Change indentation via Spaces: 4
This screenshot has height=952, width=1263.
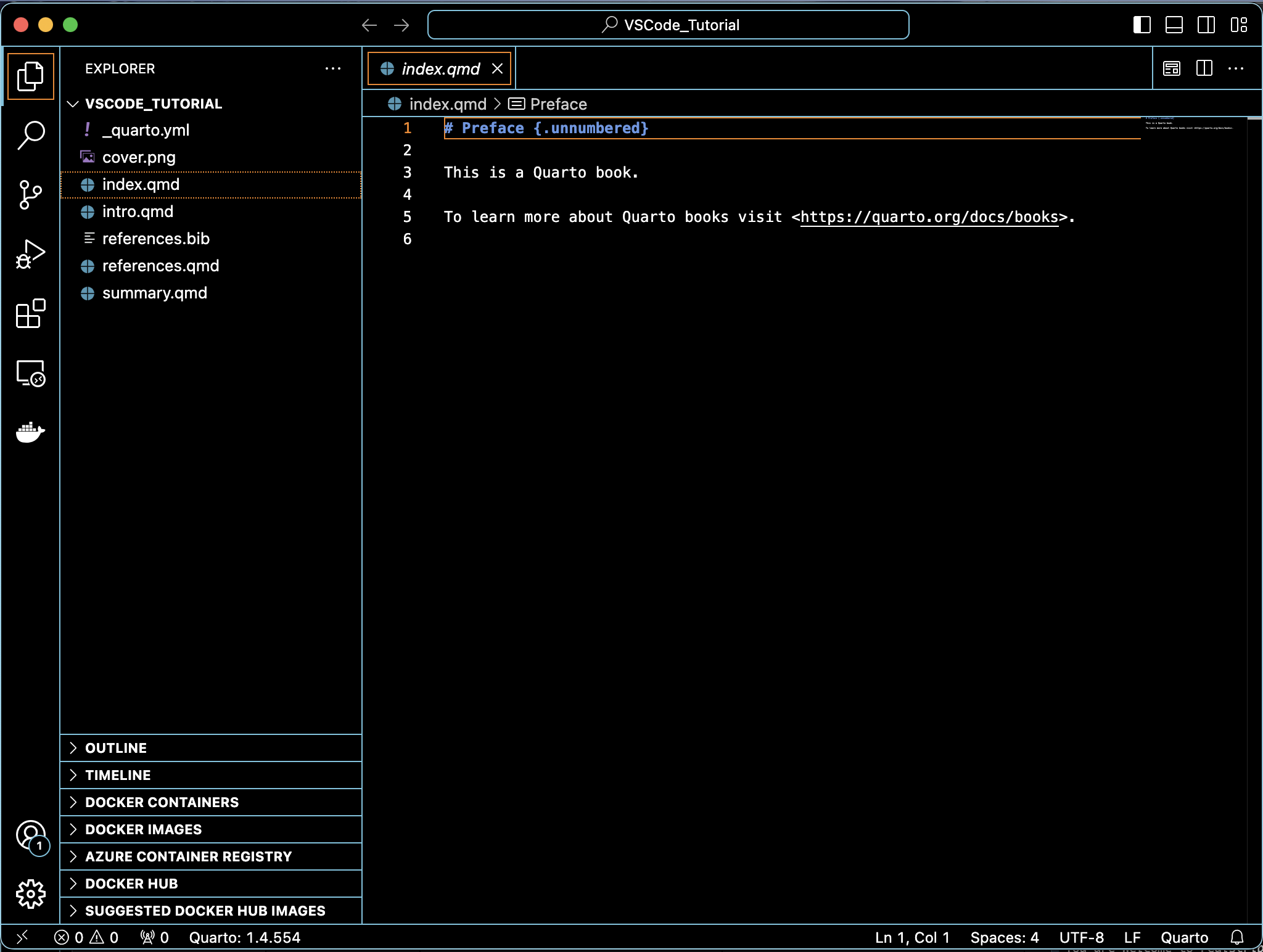tap(1005, 937)
